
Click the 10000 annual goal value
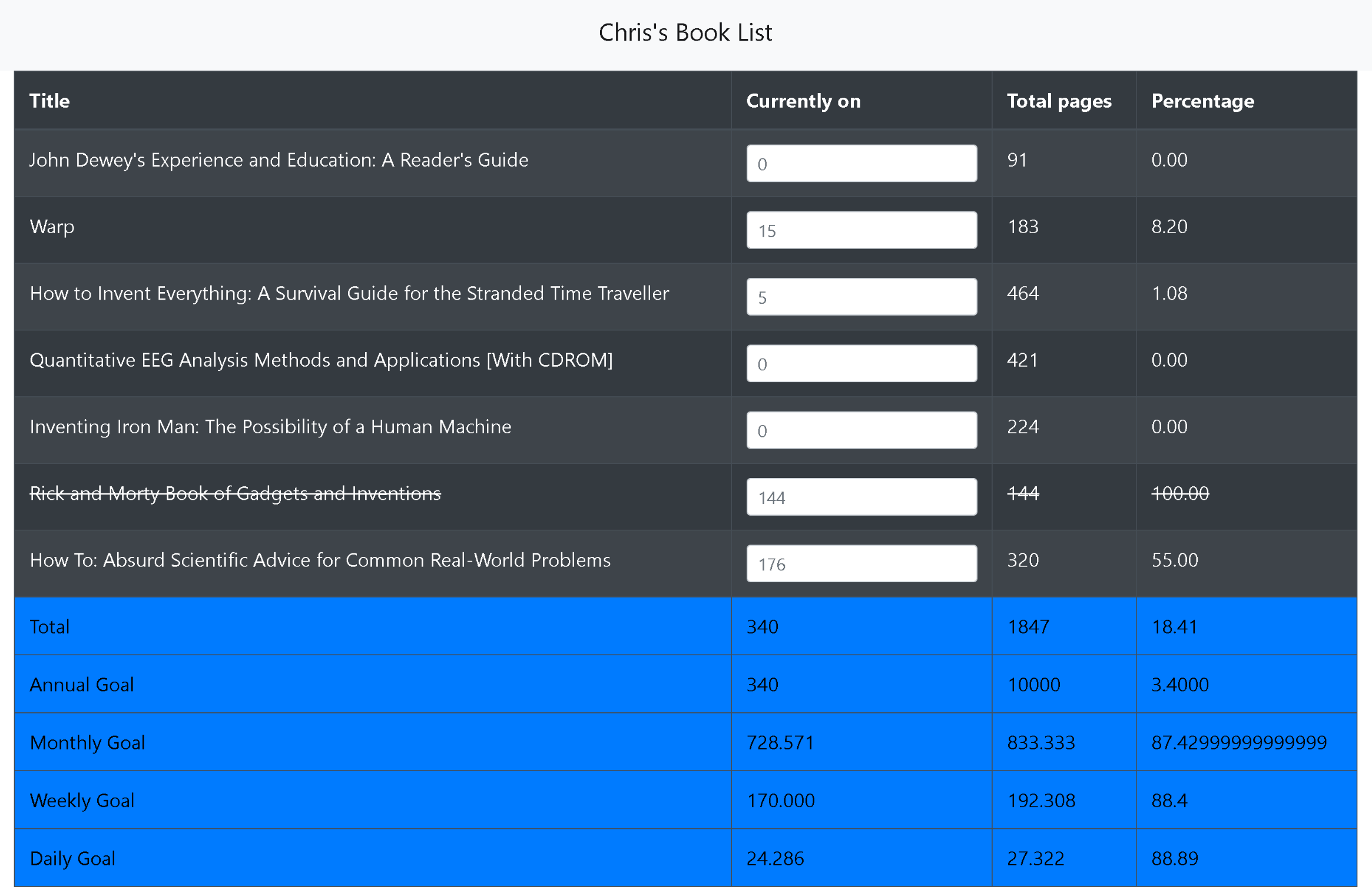pyautogui.click(x=1033, y=685)
